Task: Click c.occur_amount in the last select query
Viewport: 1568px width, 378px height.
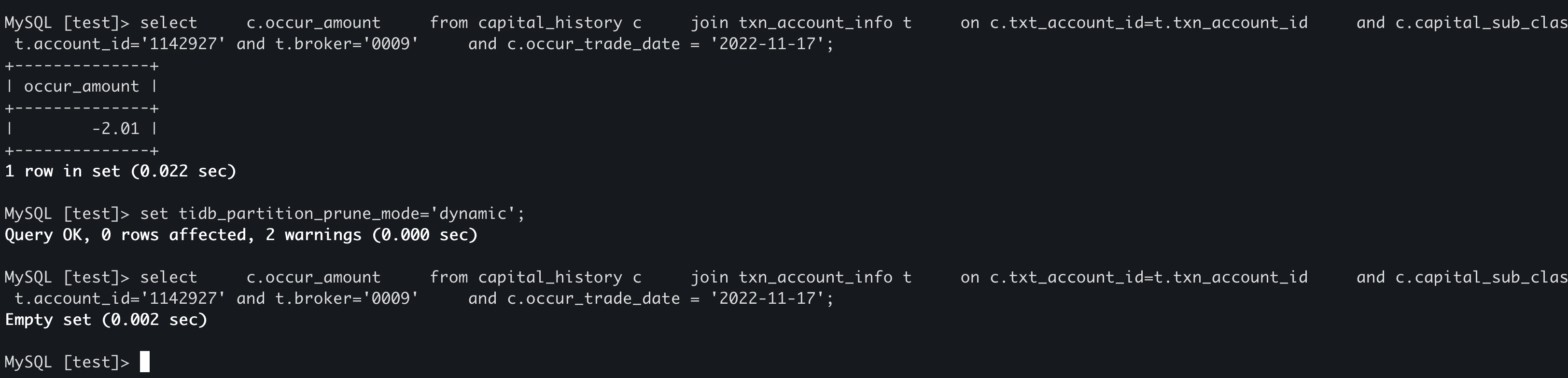Action: [x=313, y=277]
